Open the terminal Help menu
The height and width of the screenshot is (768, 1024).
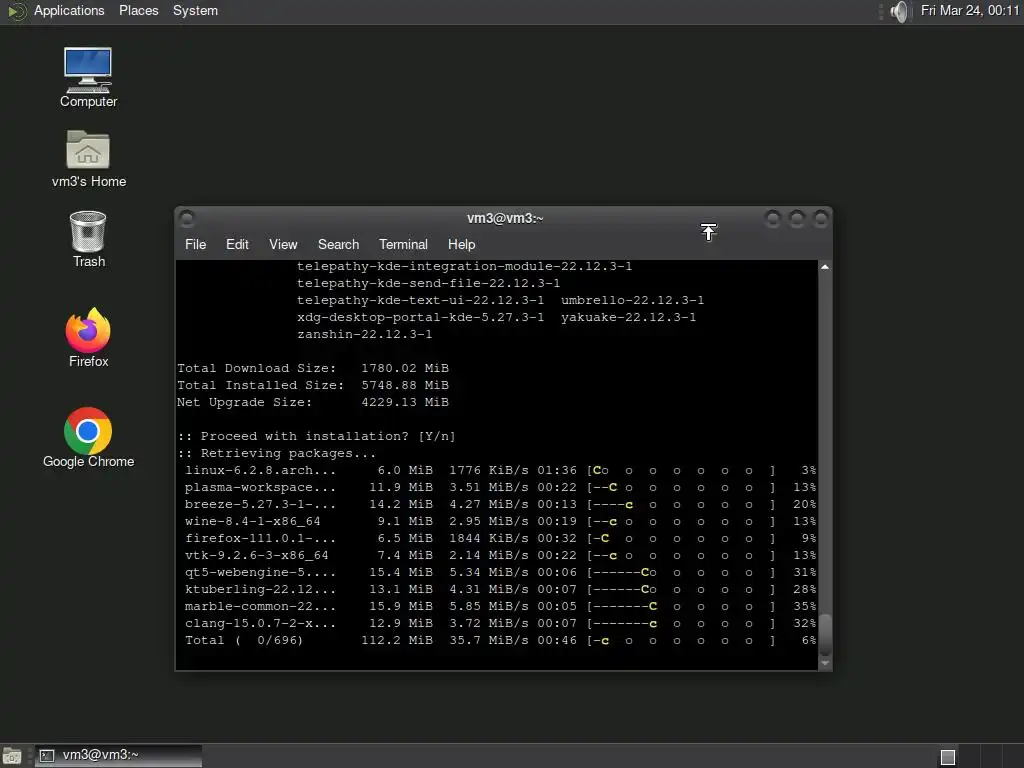[461, 244]
